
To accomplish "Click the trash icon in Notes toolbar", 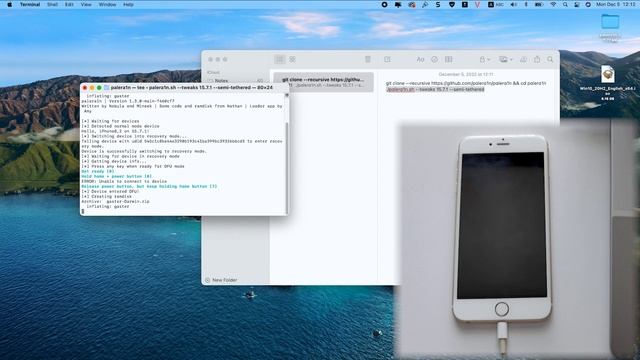I will click(x=368, y=60).
